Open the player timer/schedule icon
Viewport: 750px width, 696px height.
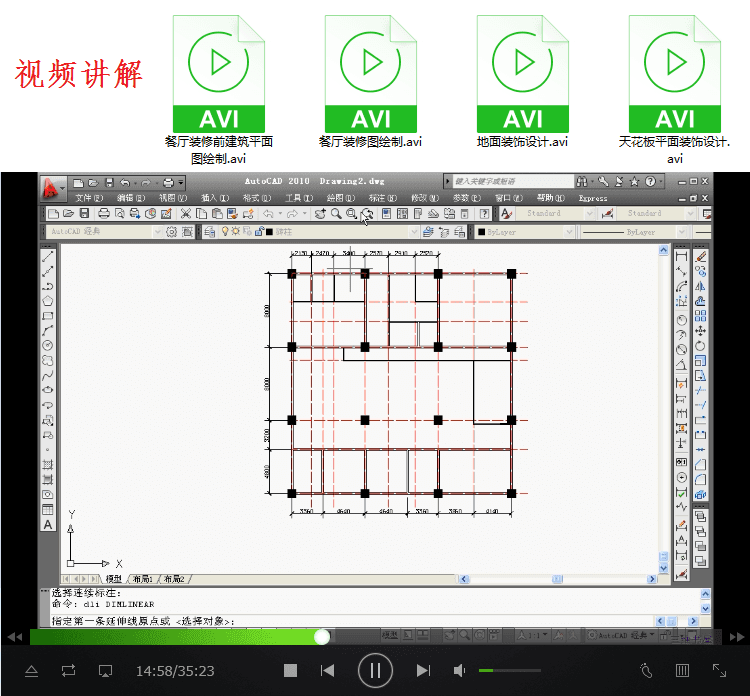[x=646, y=671]
